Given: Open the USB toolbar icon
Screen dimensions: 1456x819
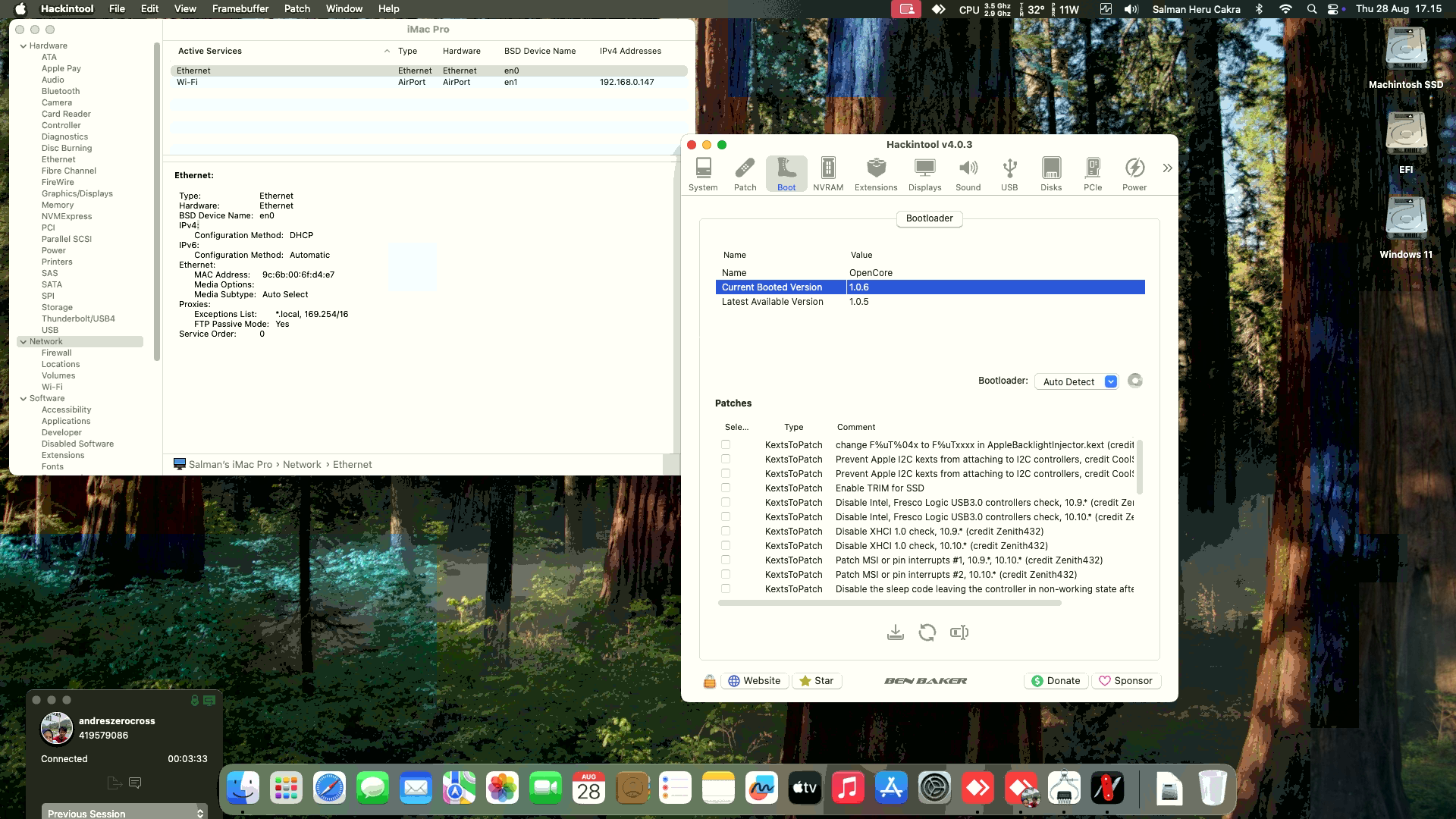Looking at the screenshot, I should (x=1009, y=174).
